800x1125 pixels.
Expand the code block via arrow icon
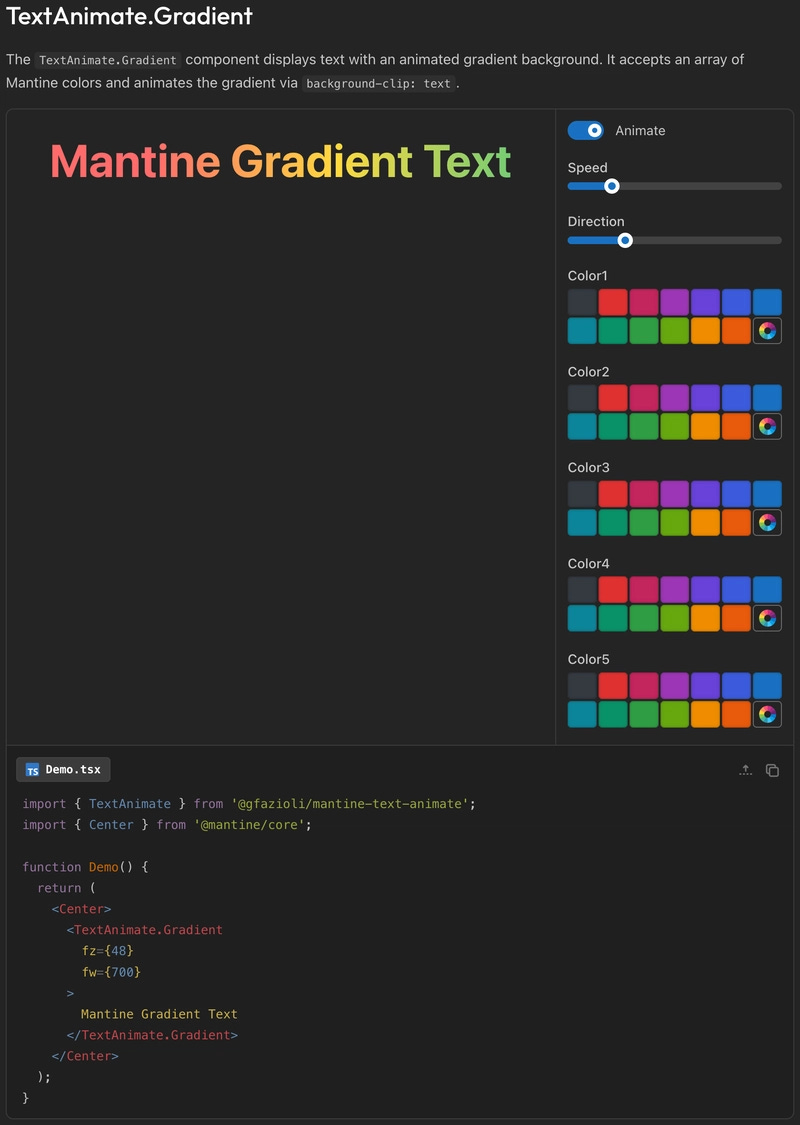745,770
